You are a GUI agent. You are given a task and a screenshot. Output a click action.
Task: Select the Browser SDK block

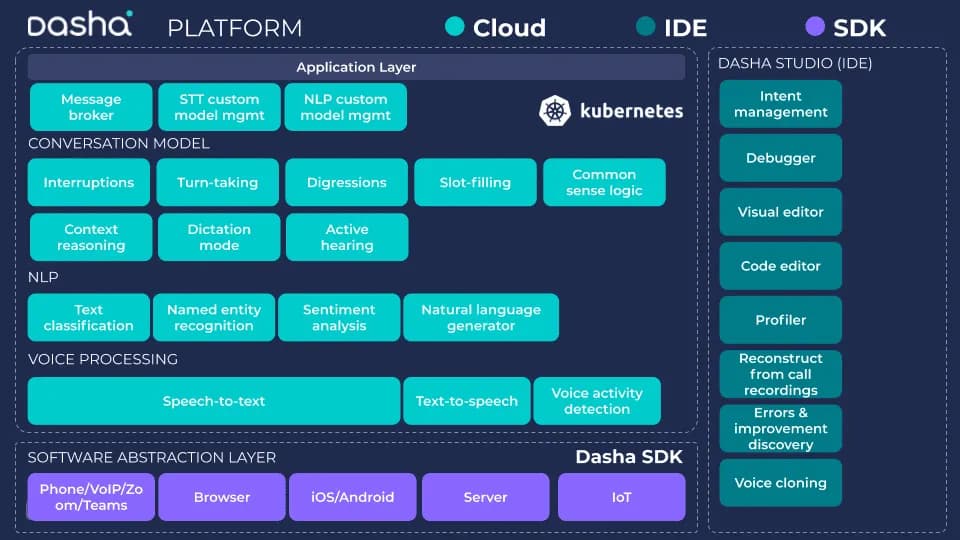pyautogui.click(x=222, y=497)
